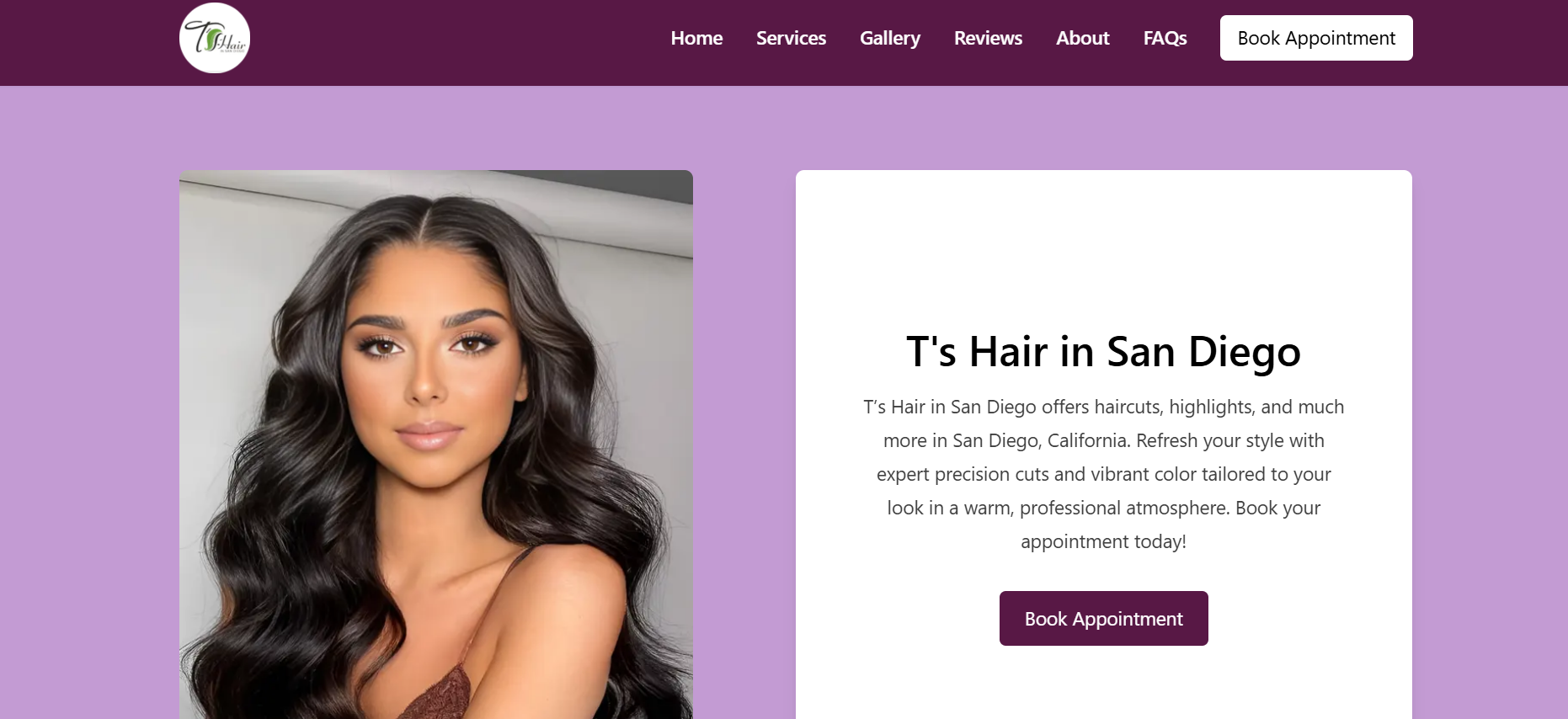
Task: Click the white Book Appointment header button
Action: click(1316, 38)
